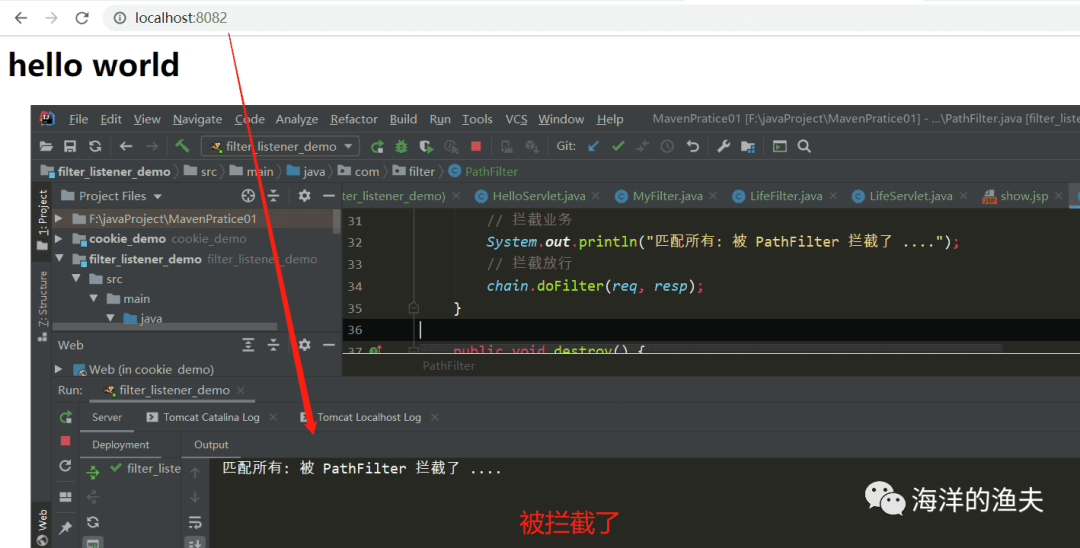The height and width of the screenshot is (548, 1080).
Task: Click the Run with Coverage icon
Action: 426,146
